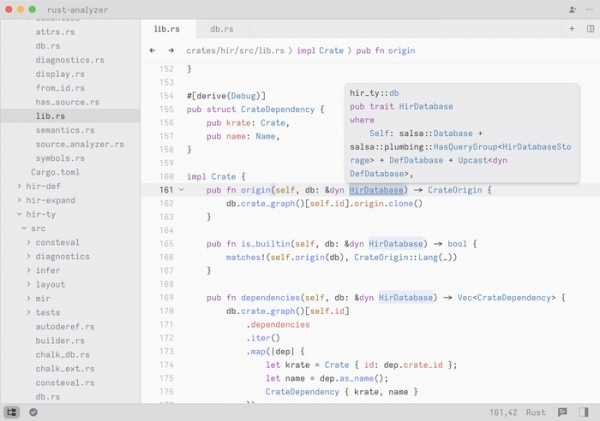Go back with the left arrow
The height and width of the screenshot is (421, 600).
coord(152,50)
